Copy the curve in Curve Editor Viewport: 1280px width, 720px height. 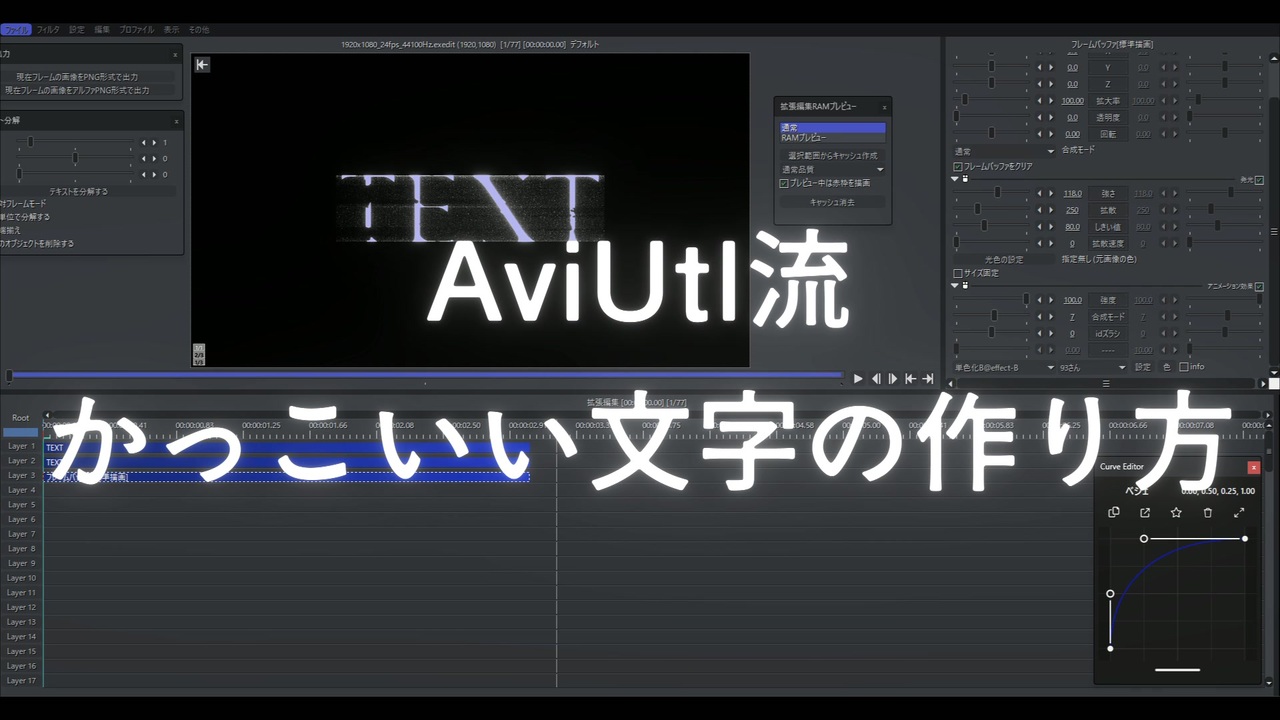point(1114,512)
